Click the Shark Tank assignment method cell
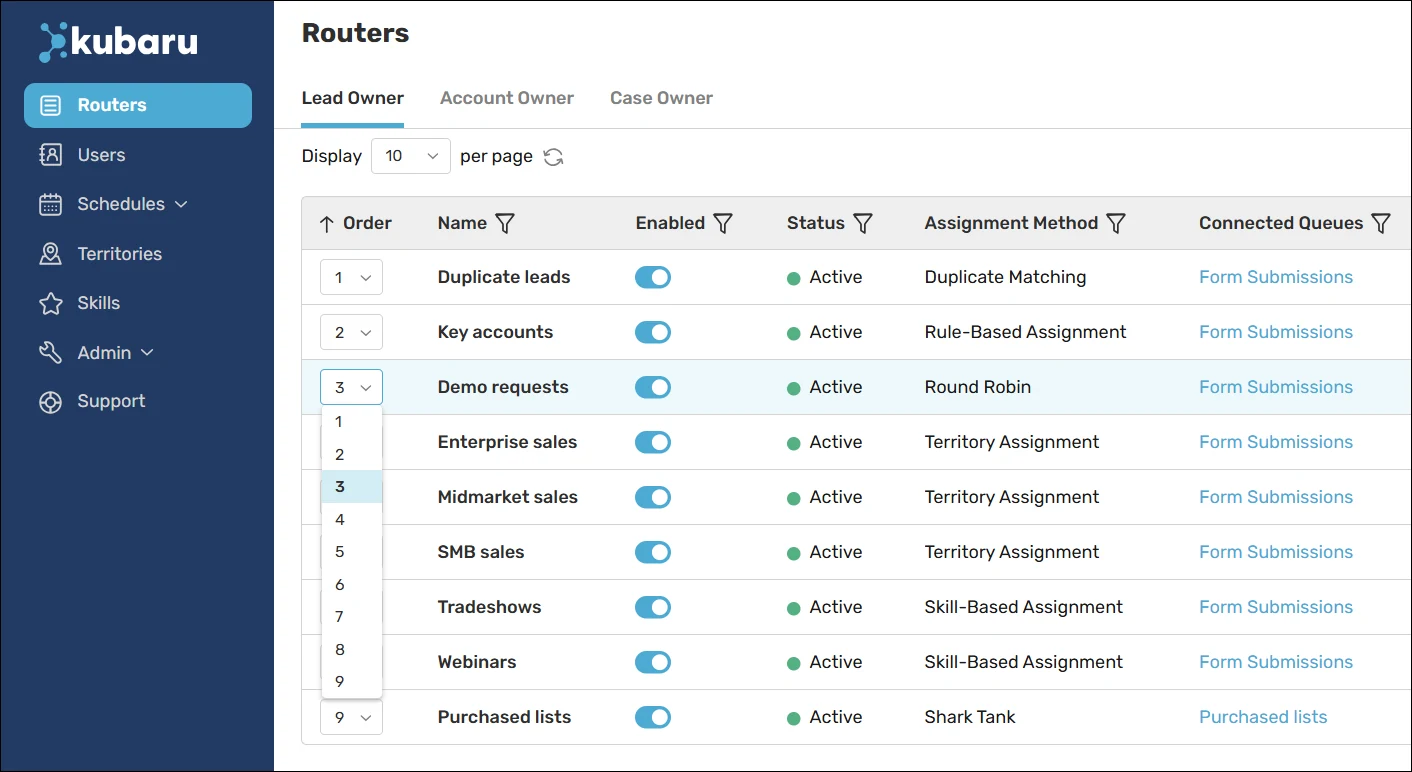Screen dimensions: 1412x772 tap(970, 718)
